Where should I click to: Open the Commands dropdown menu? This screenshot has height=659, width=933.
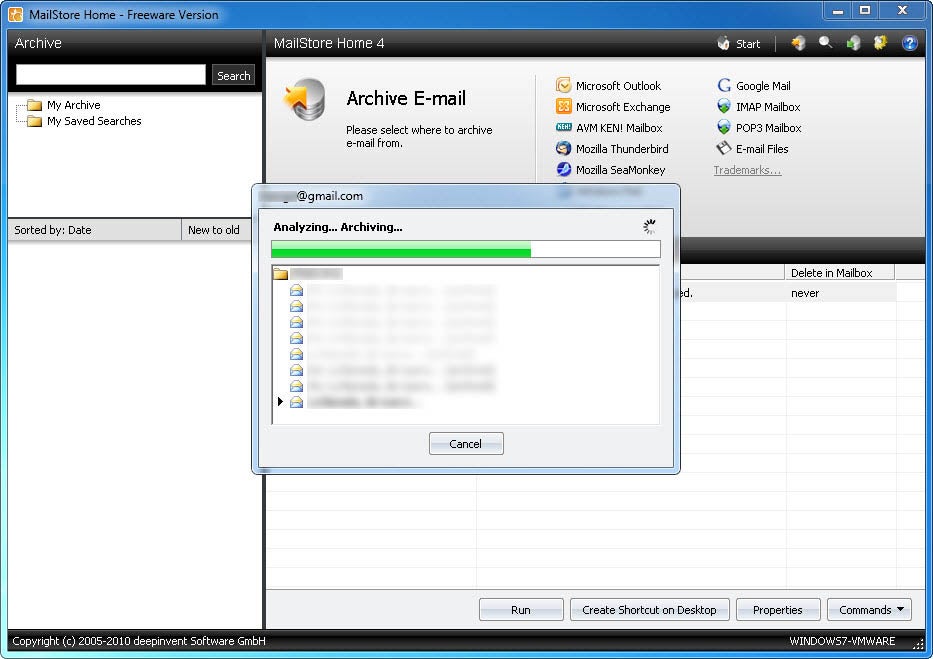click(x=869, y=610)
